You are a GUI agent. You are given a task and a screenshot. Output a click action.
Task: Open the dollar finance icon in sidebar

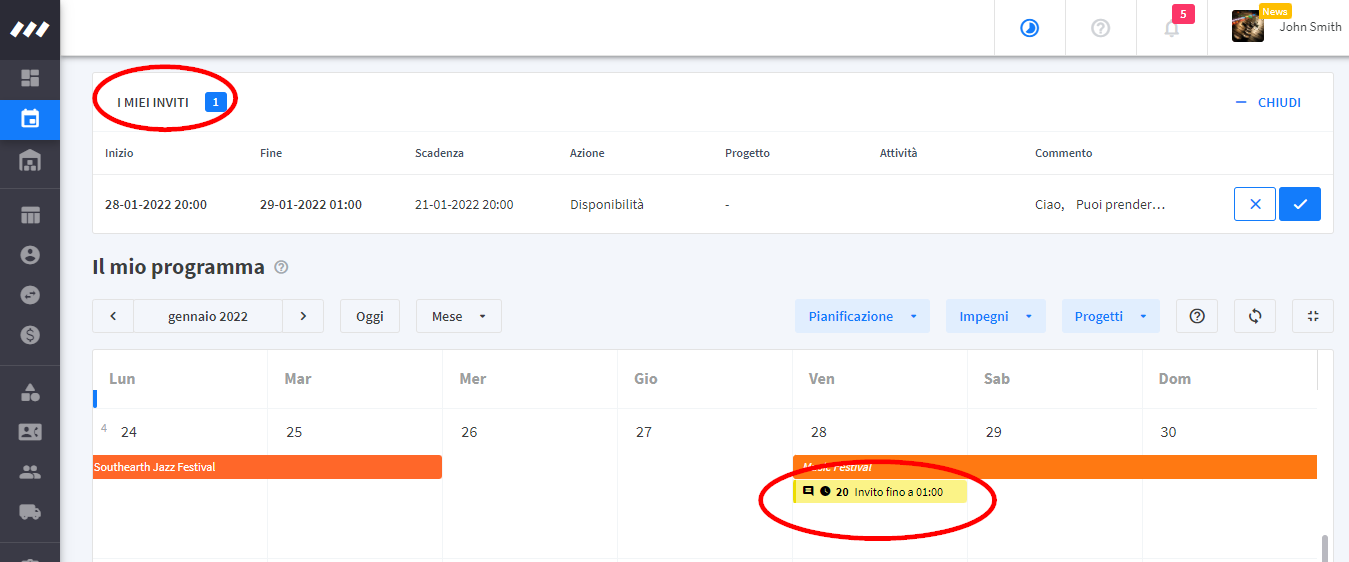30,335
